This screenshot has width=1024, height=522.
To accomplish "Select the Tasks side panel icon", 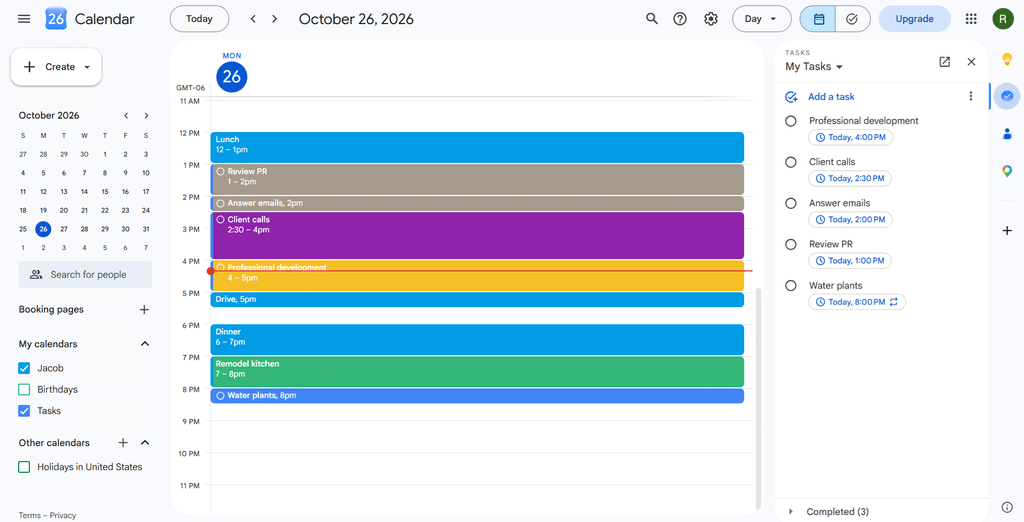I will tap(1007, 96).
